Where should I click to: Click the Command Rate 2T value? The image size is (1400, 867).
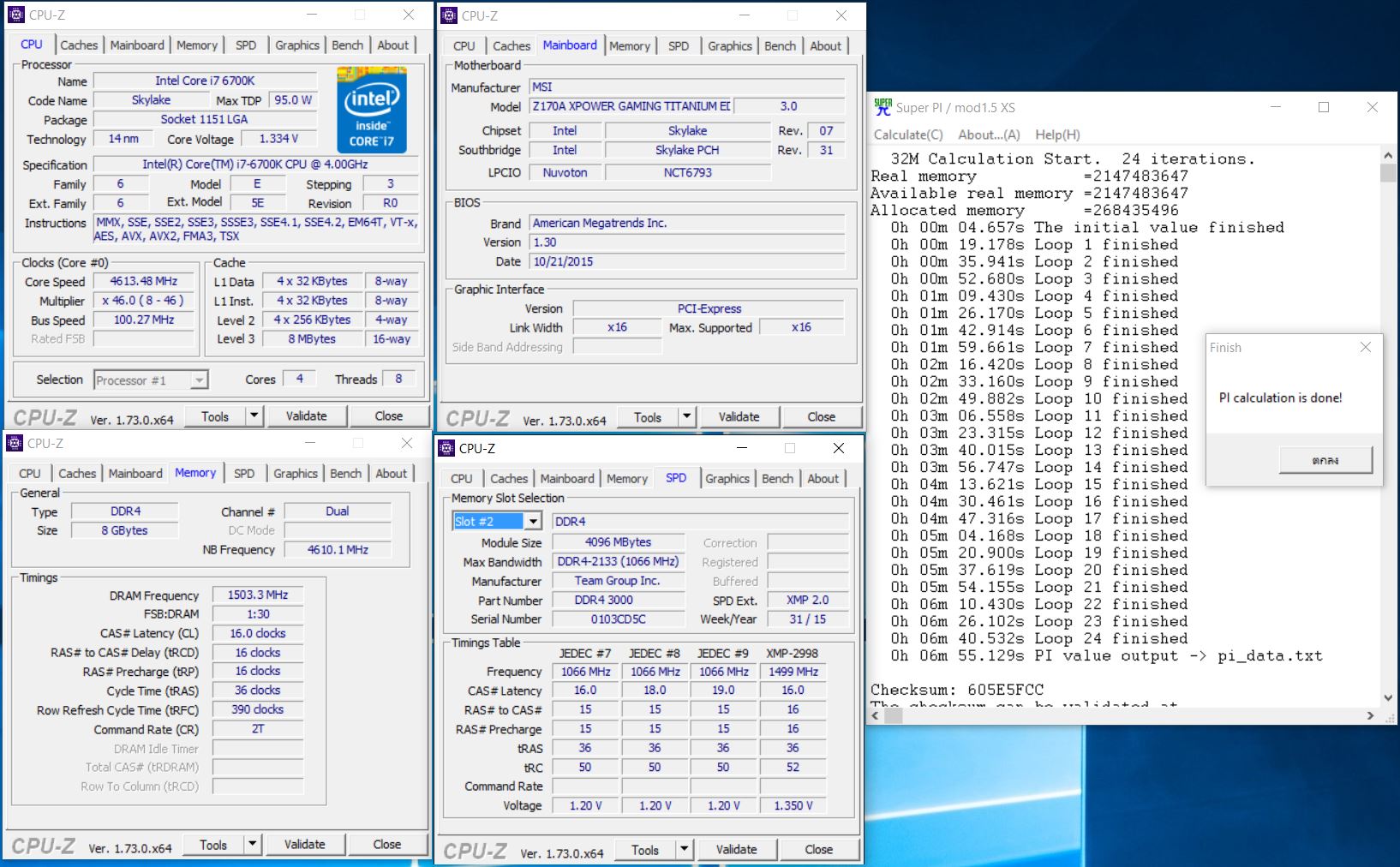click(x=258, y=729)
